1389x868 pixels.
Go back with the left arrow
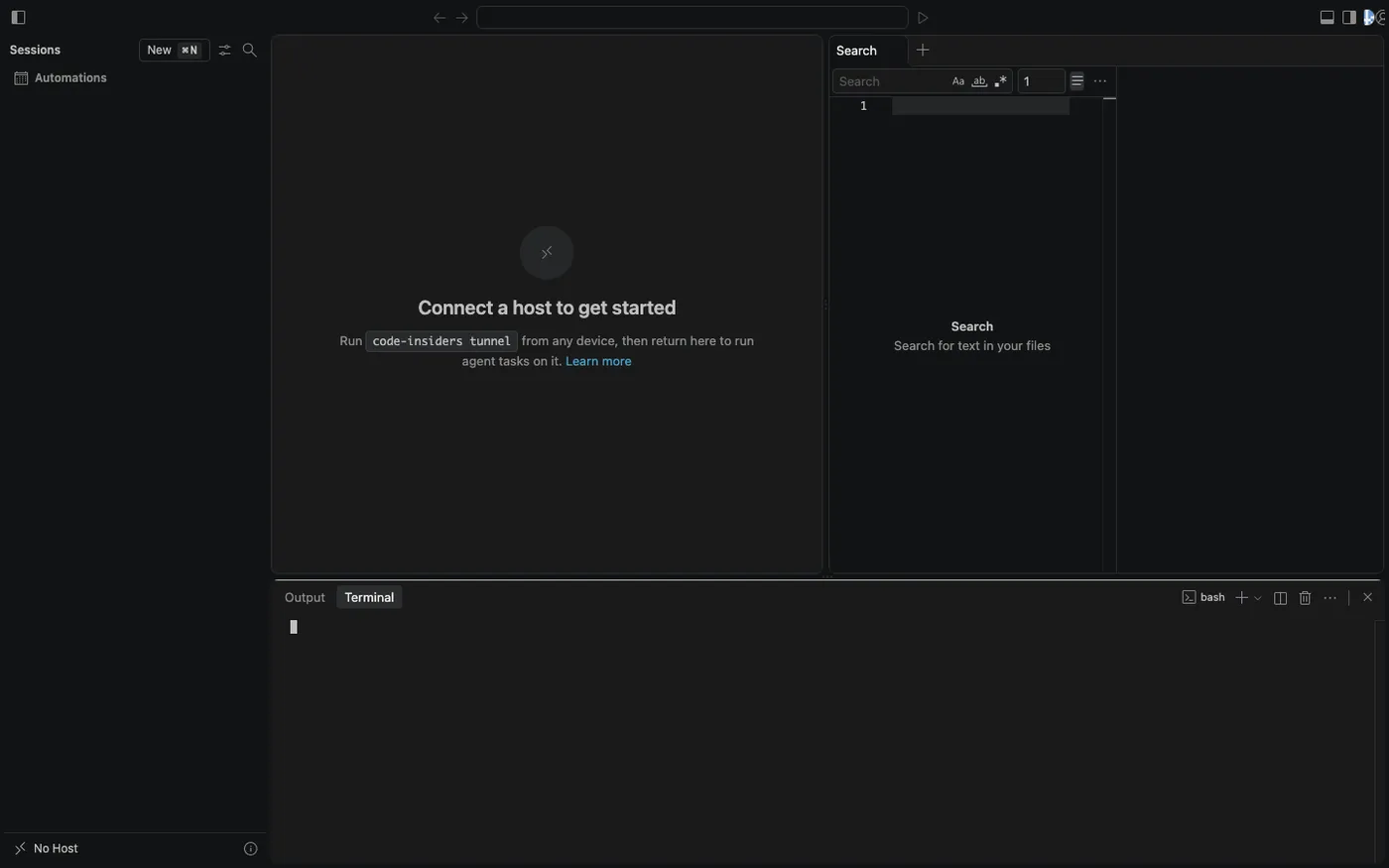(x=440, y=18)
